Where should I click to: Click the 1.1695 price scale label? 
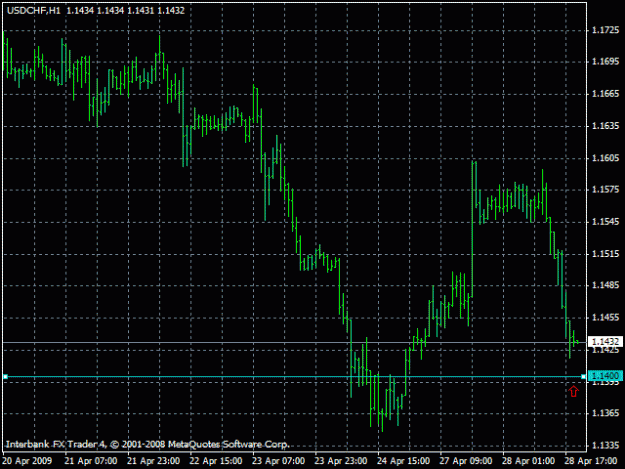click(606, 61)
